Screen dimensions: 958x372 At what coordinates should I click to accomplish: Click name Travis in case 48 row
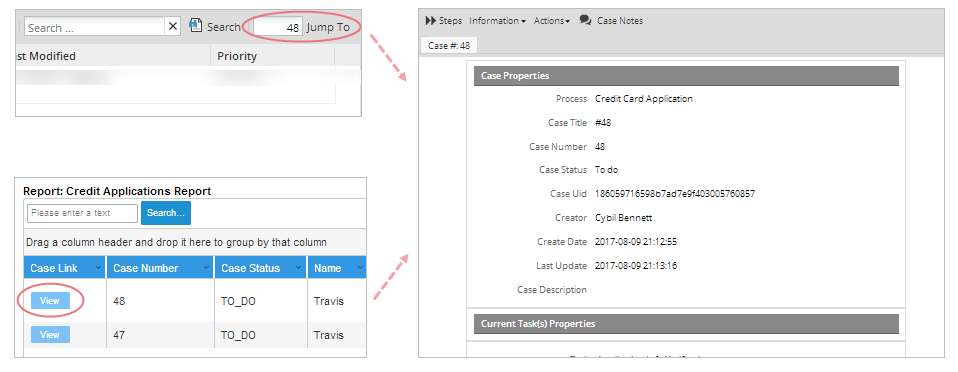[329, 301]
